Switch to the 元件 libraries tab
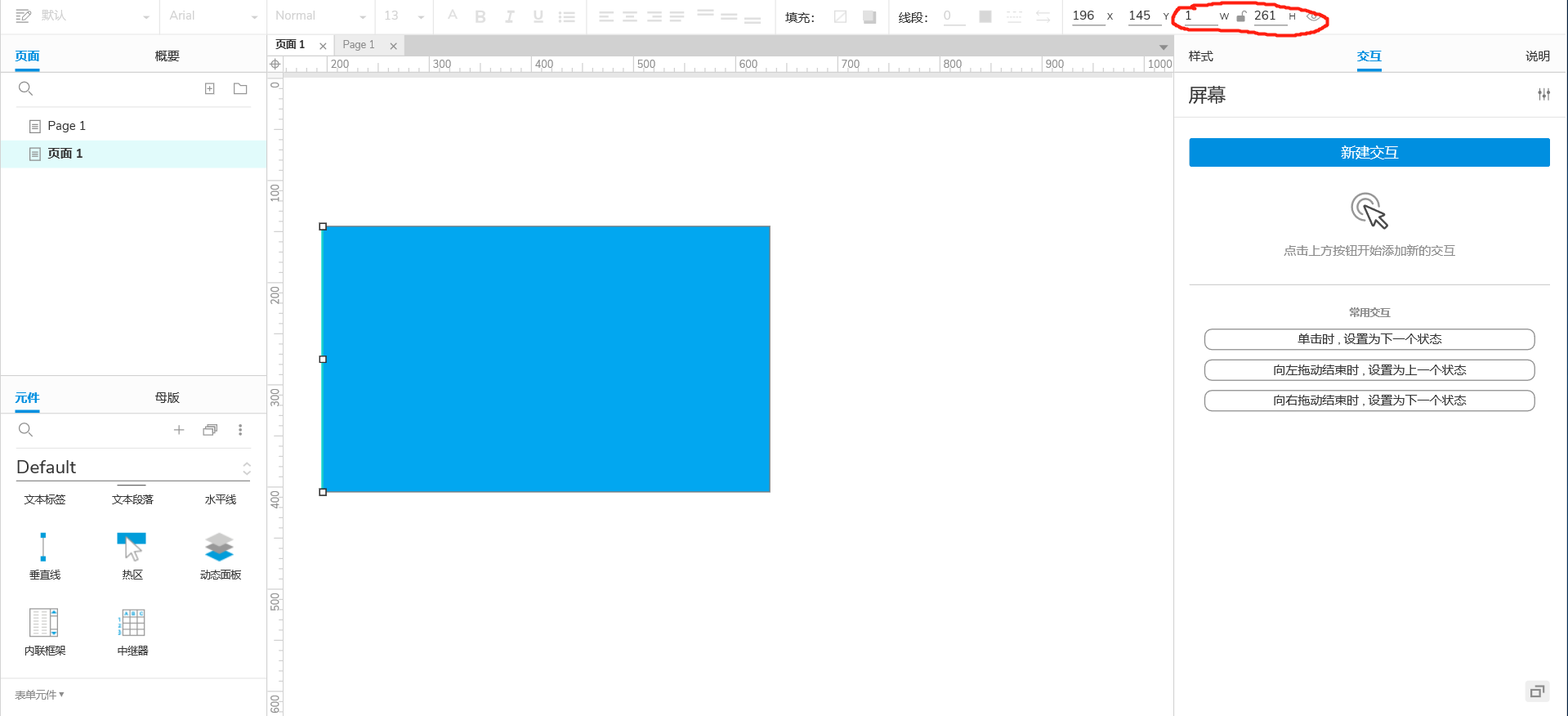This screenshot has height=716, width=1568. [27, 398]
